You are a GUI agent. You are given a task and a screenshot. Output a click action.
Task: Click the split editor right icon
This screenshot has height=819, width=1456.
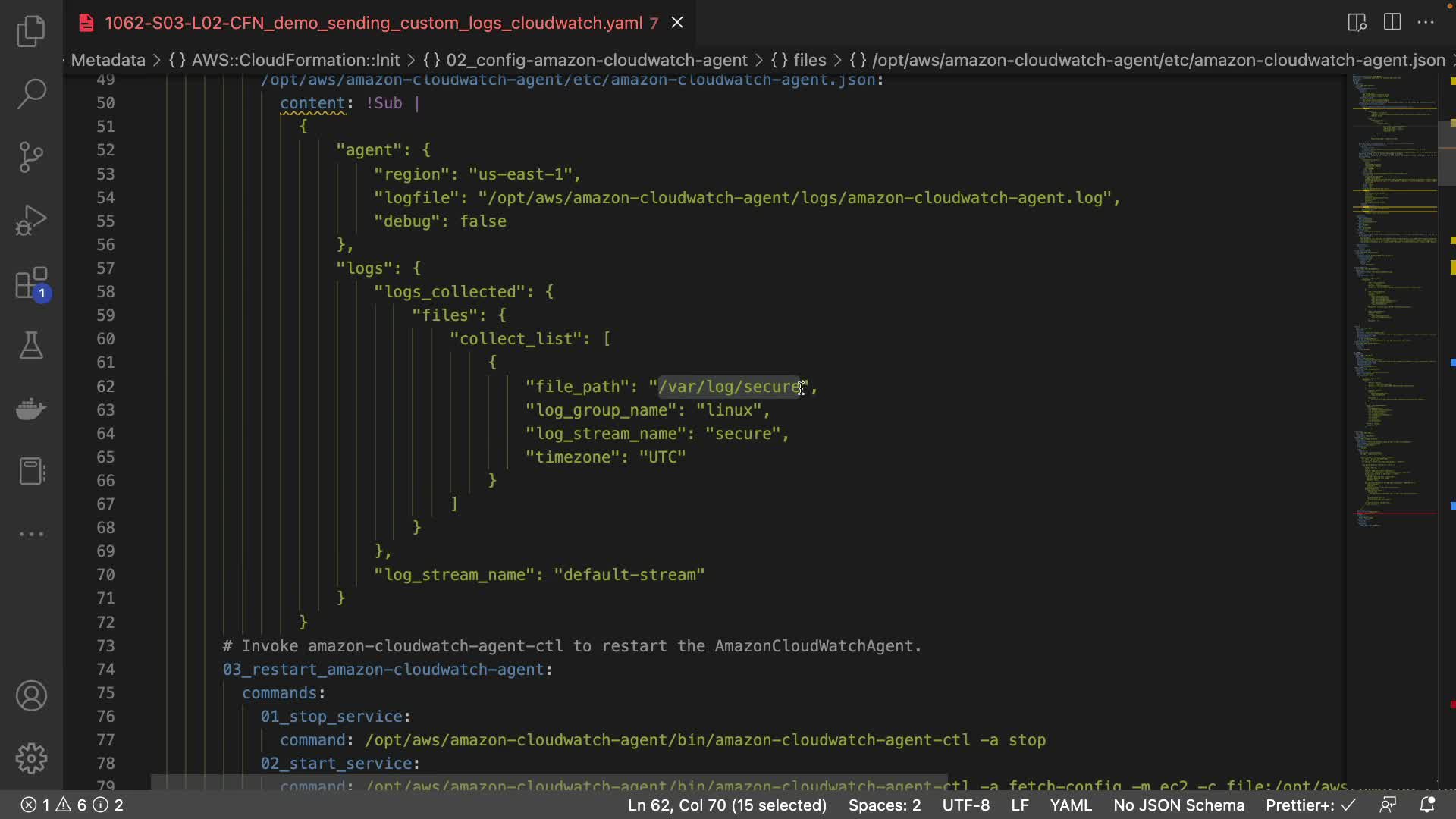click(x=1392, y=22)
